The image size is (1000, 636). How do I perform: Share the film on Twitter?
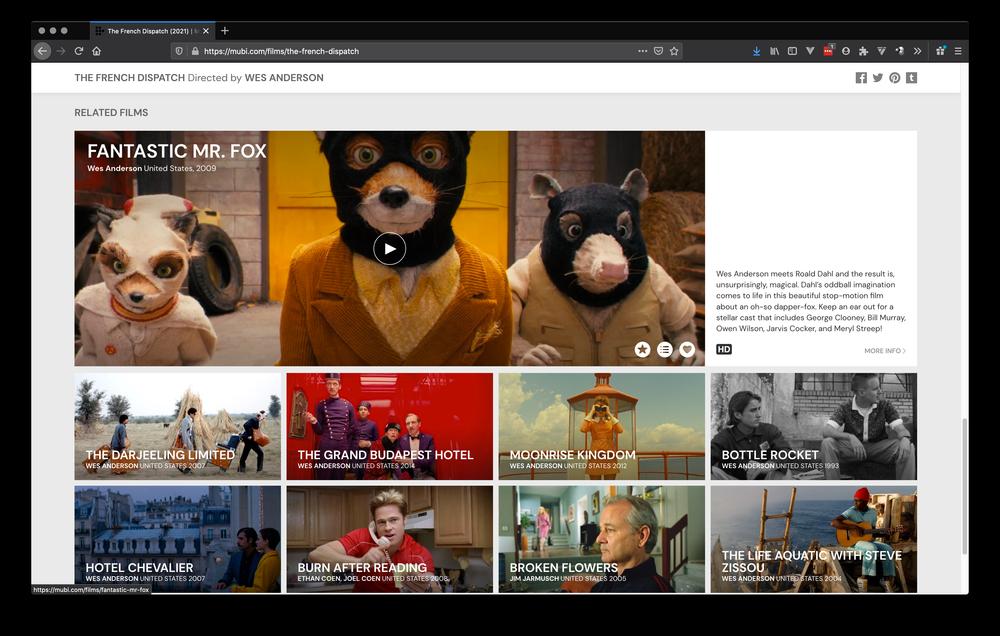[x=878, y=78]
